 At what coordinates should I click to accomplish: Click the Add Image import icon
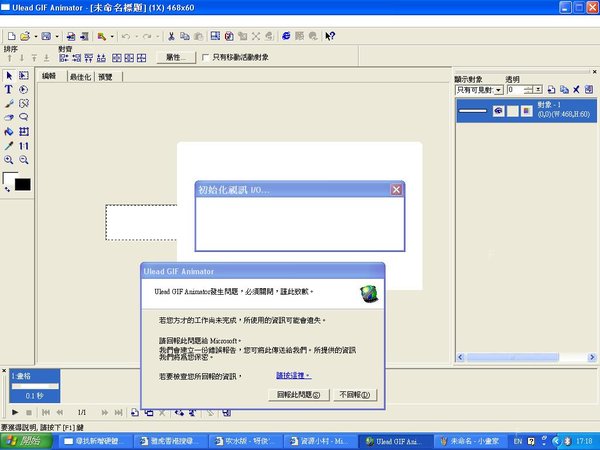[x=71, y=36]
